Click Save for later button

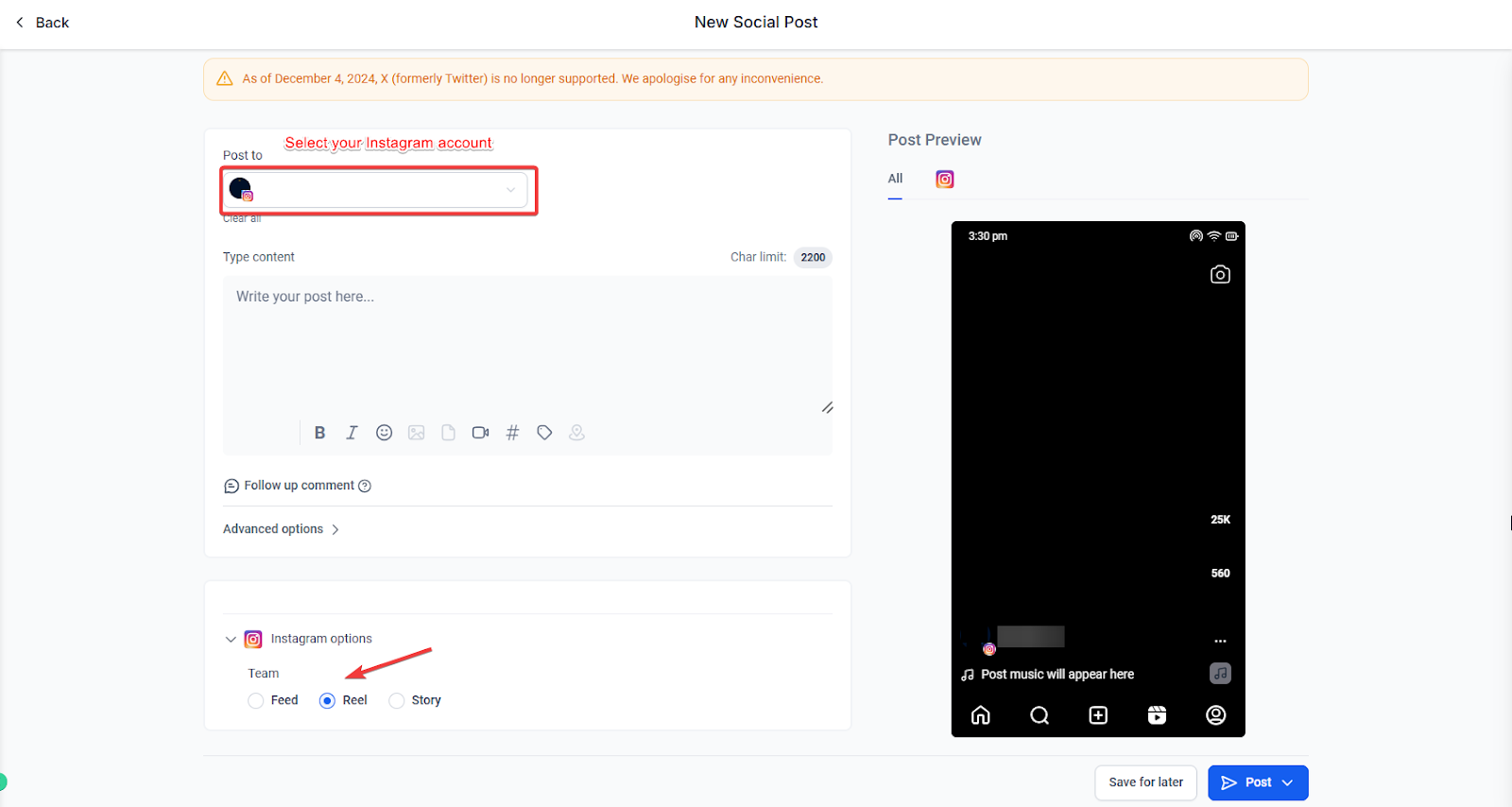tap(1145, 782)
